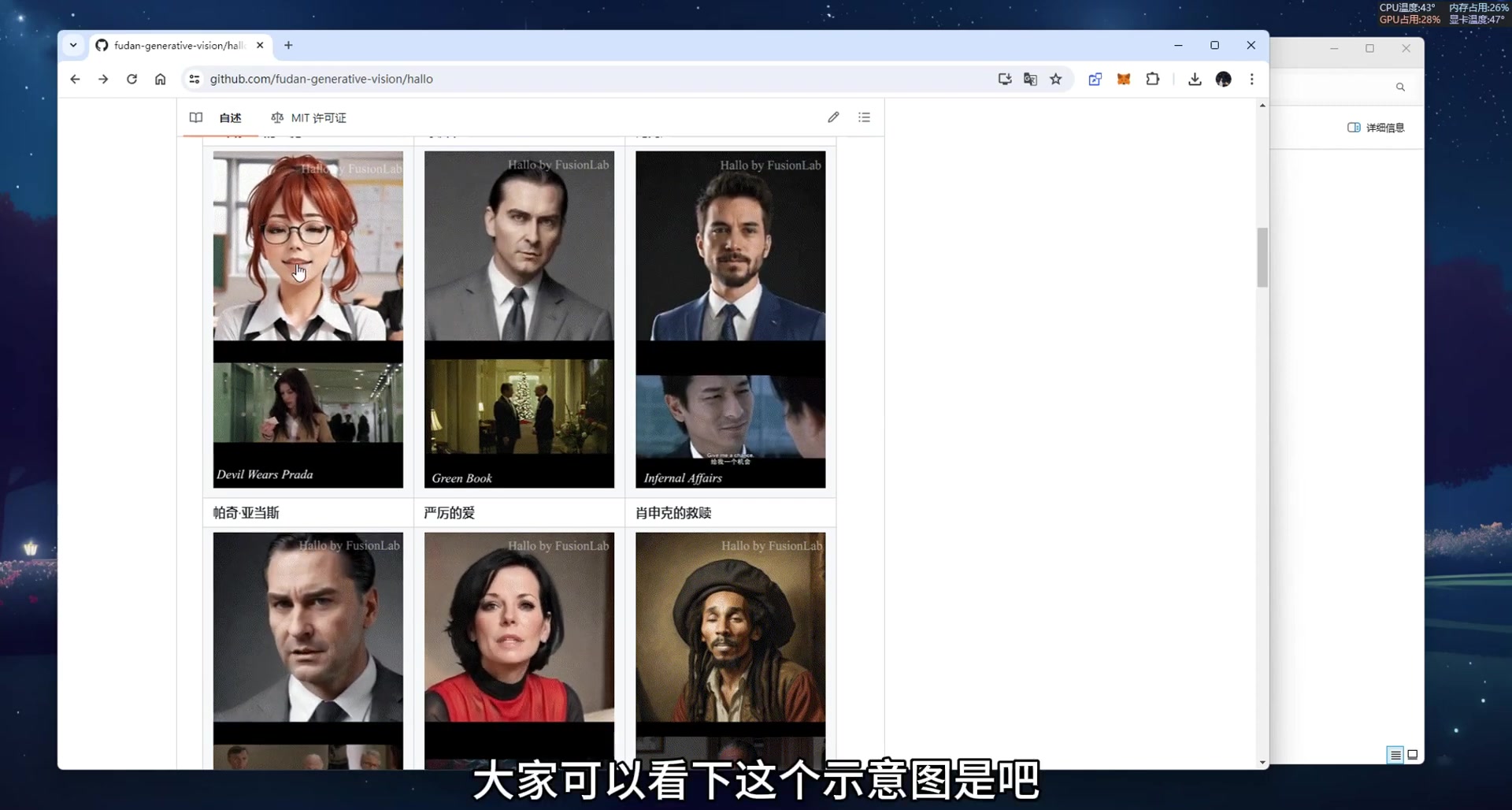Select the 自述 README tab

point(230,117)
